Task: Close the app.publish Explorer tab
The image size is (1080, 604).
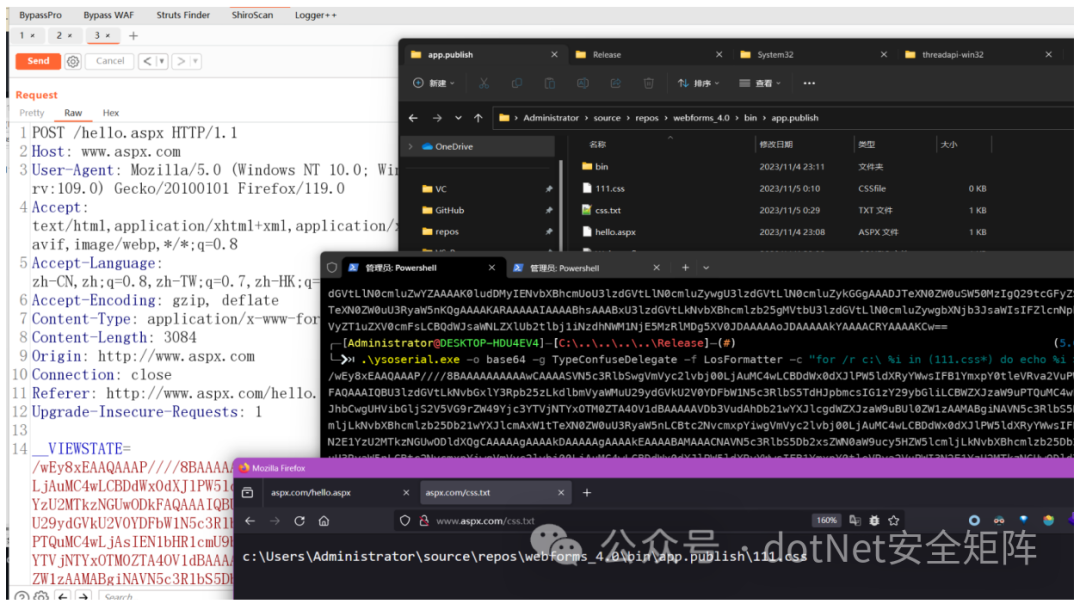Action: 554,54
